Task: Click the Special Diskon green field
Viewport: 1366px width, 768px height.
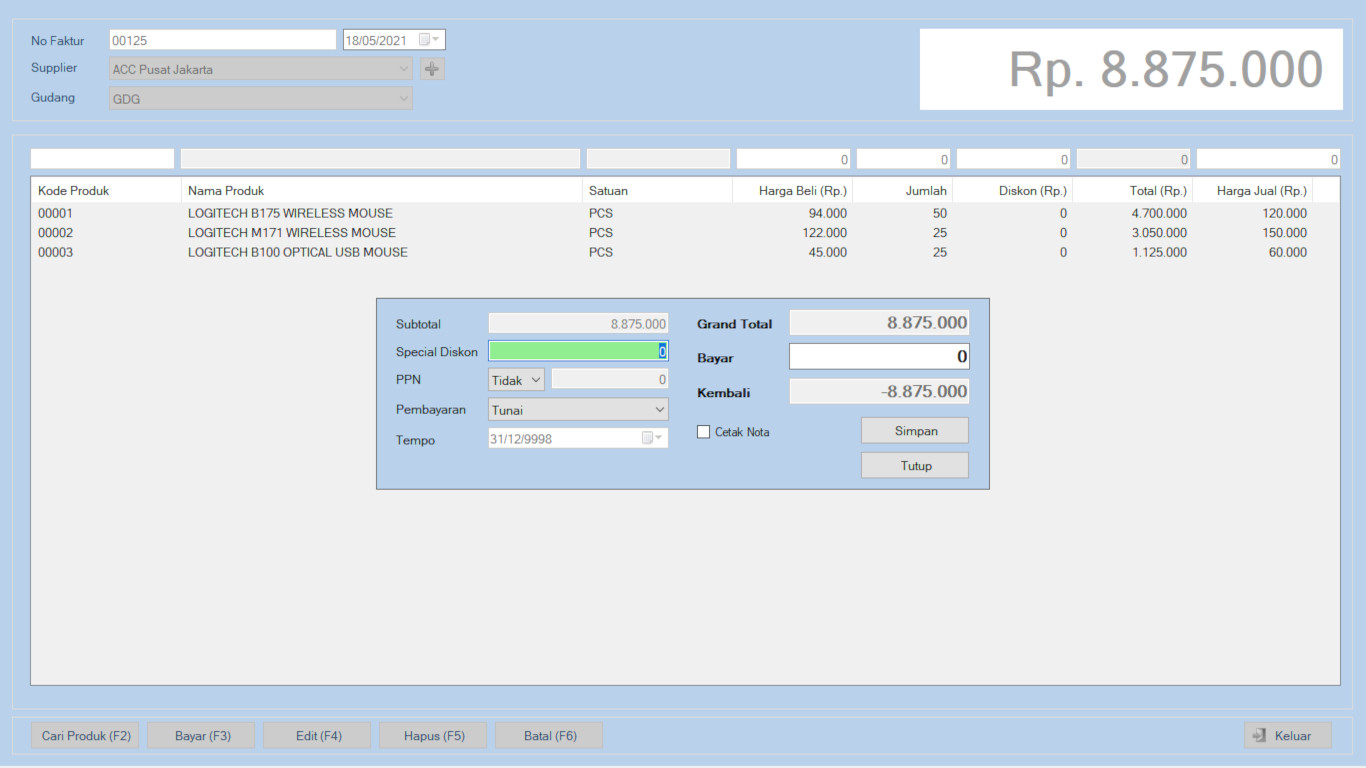Action: click(576, 351)
